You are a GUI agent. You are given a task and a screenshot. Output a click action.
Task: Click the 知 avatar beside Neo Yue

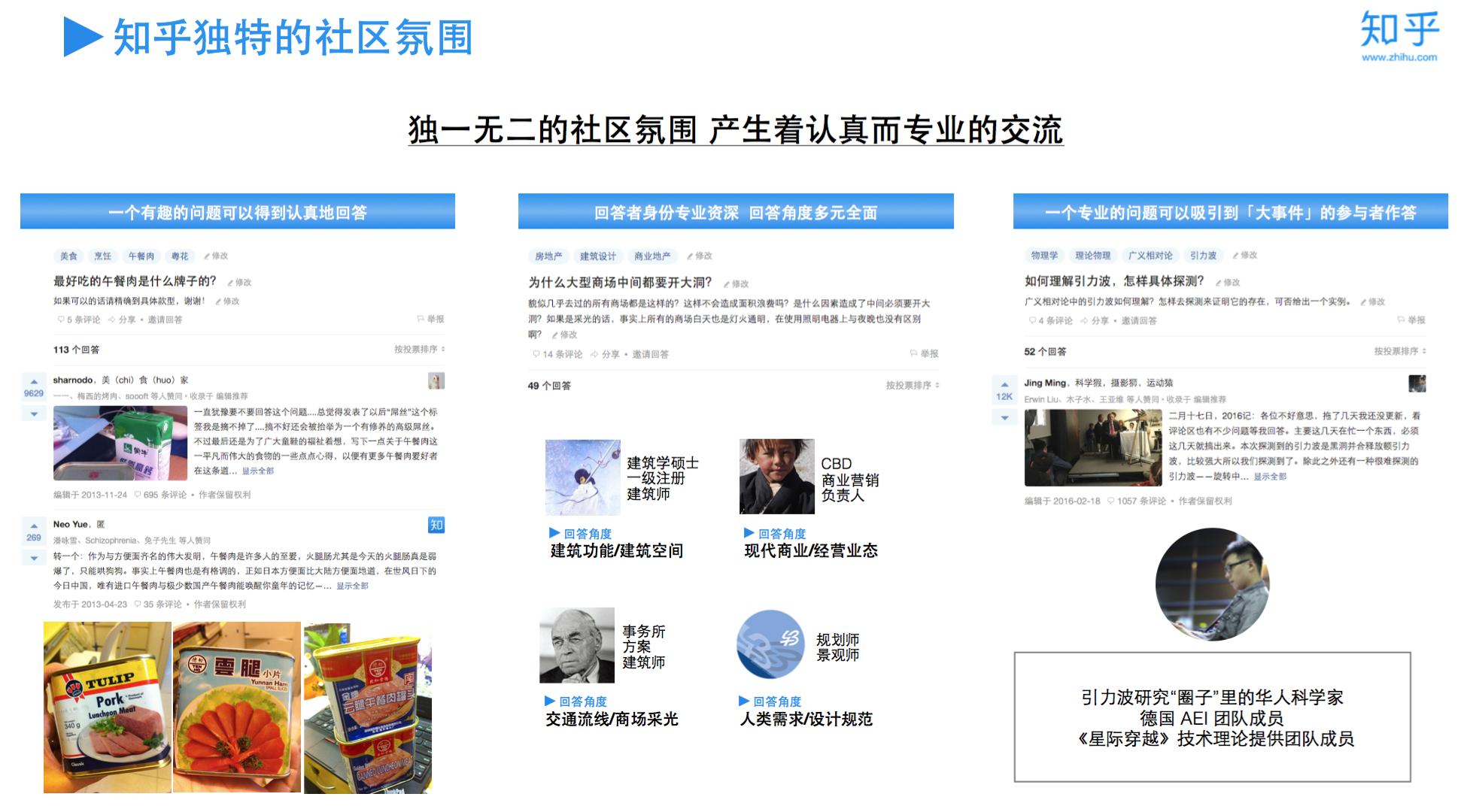coord(436,525)
